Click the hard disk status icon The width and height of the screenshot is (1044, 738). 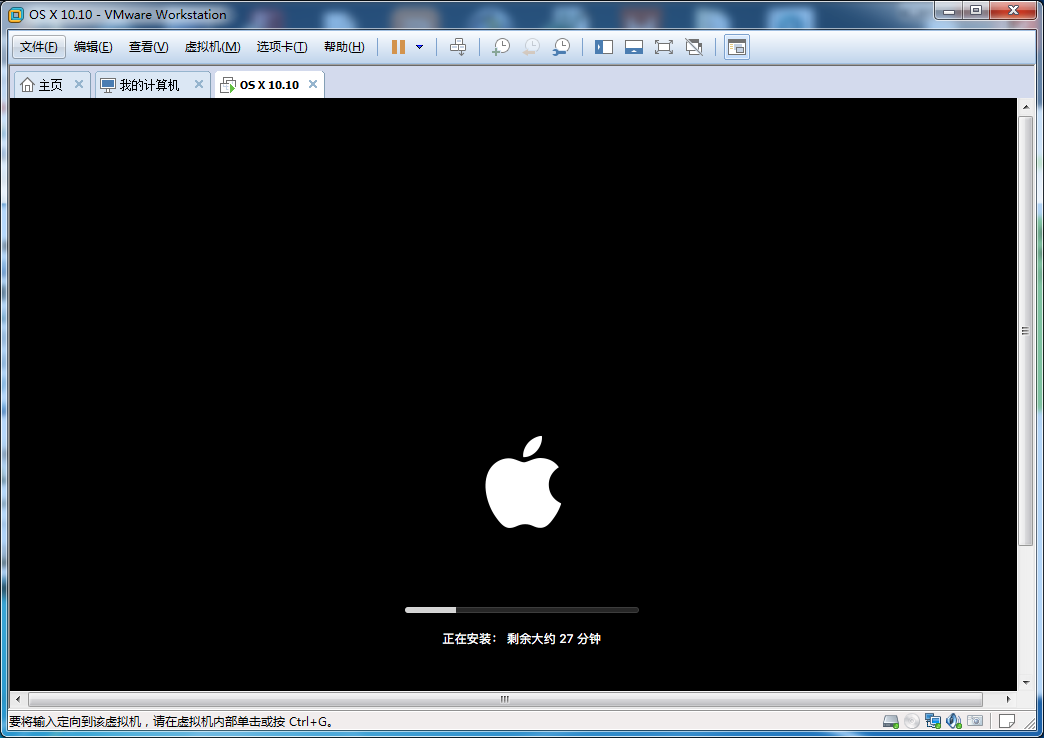point(891,721)
